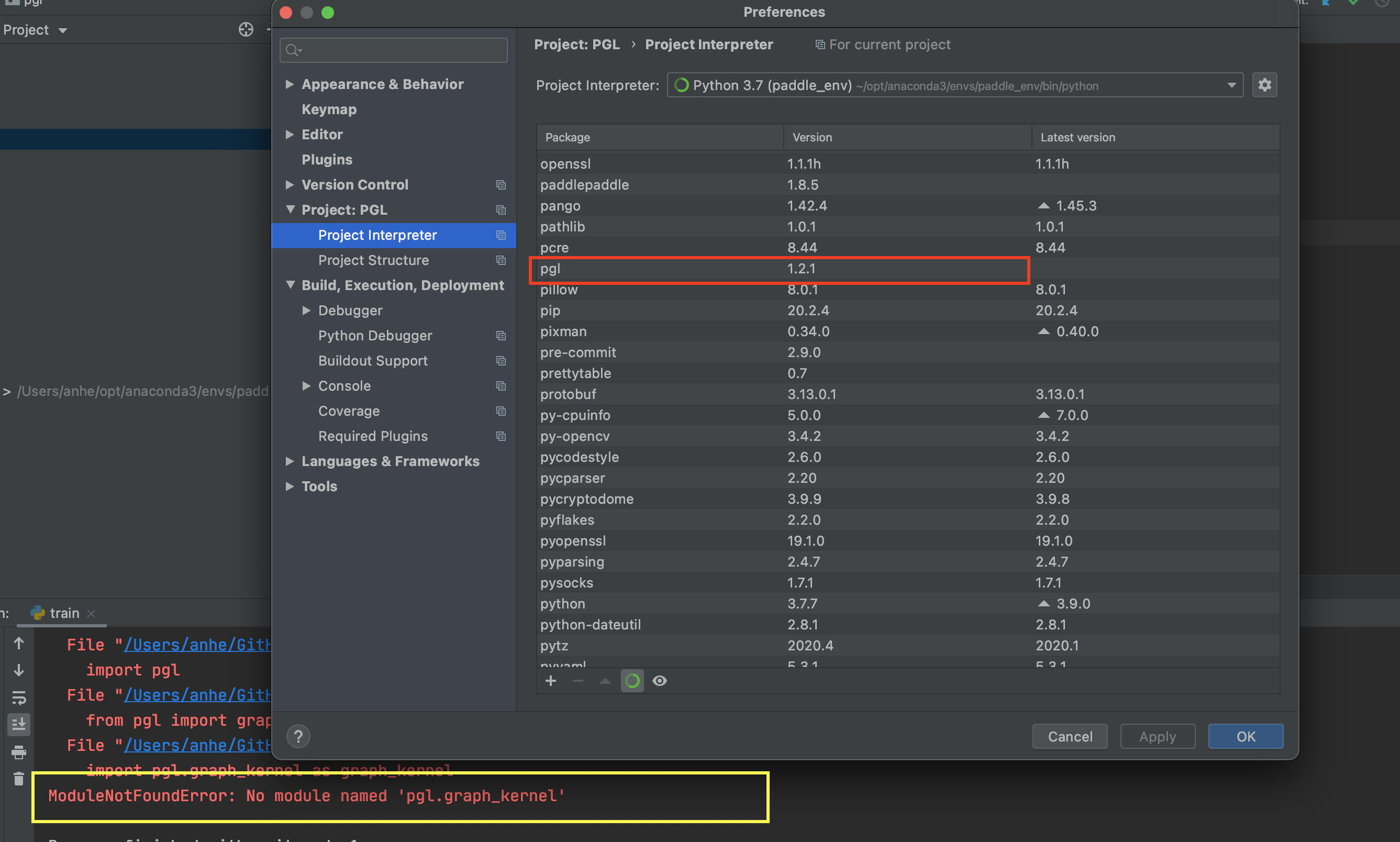Click the up arrow in Run panel
Image resolution: width=1400 pixels, height=842 pixels.
pos(19,644)
